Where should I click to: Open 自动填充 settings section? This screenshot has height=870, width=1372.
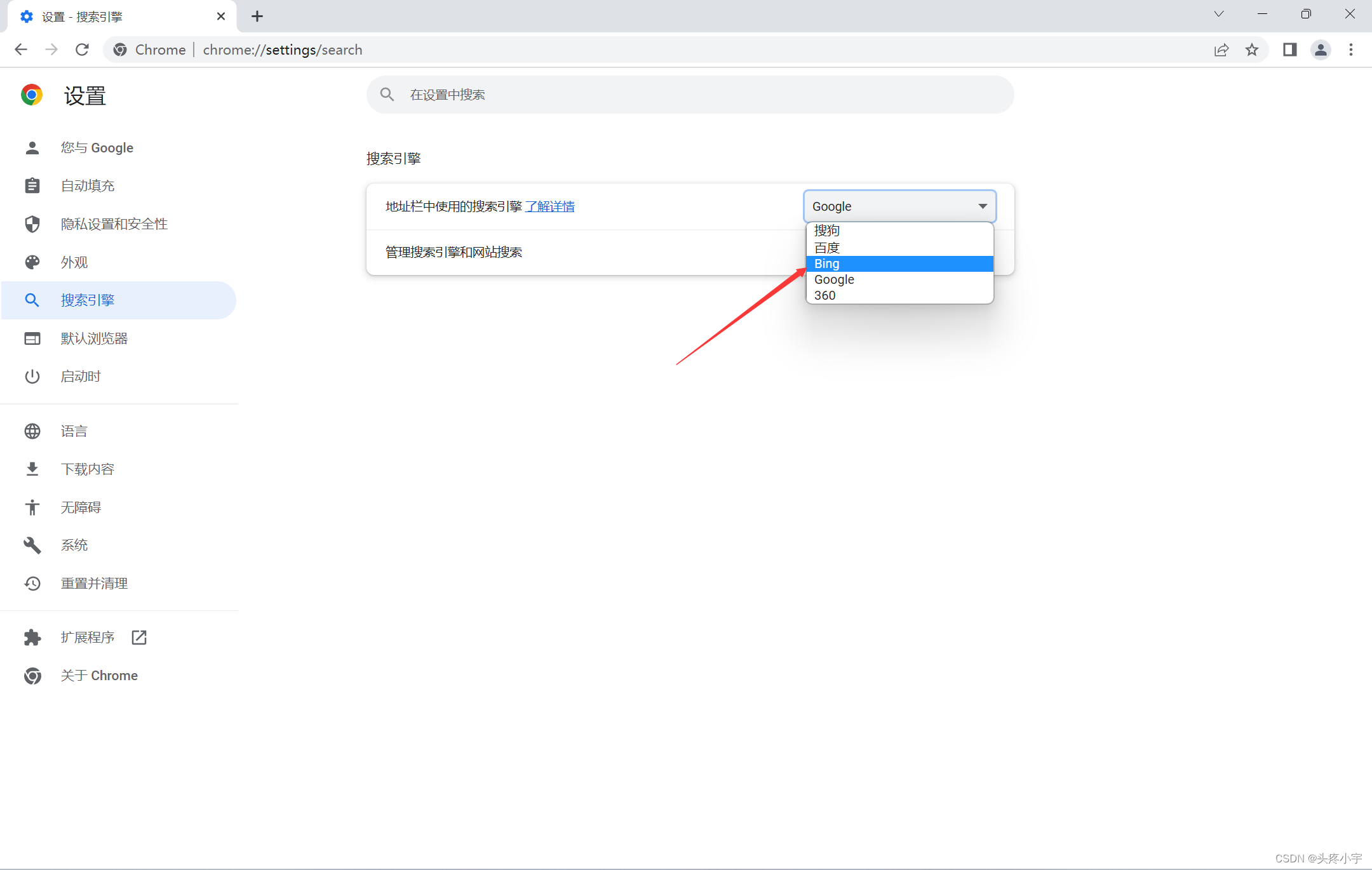119,186
